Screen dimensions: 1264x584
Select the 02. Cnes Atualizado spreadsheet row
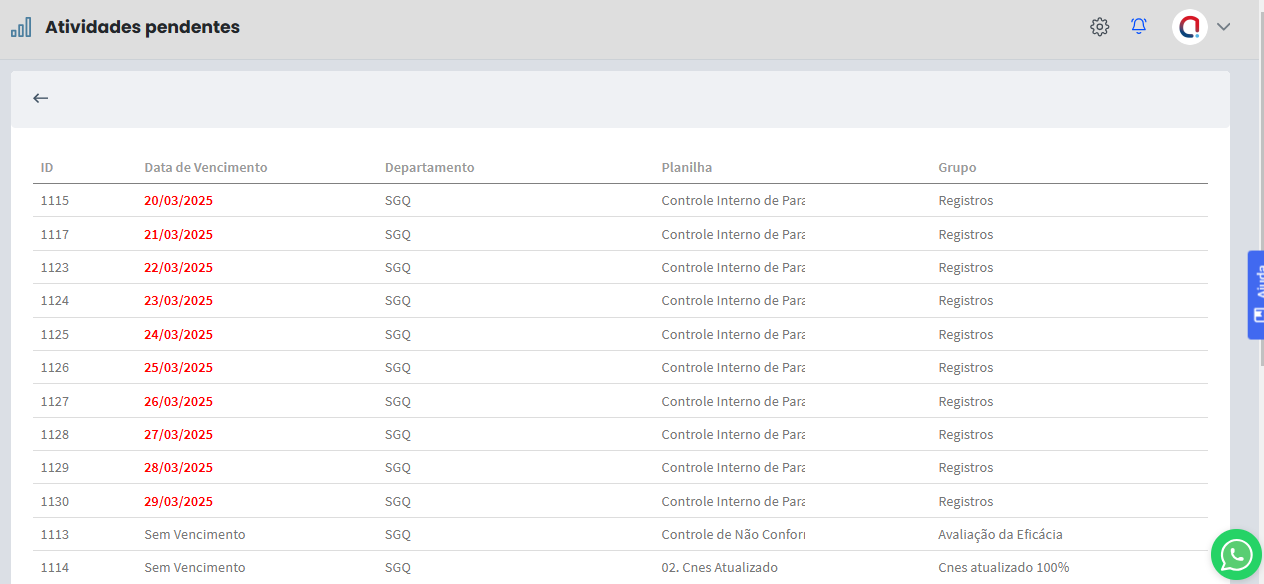point(719,568)
